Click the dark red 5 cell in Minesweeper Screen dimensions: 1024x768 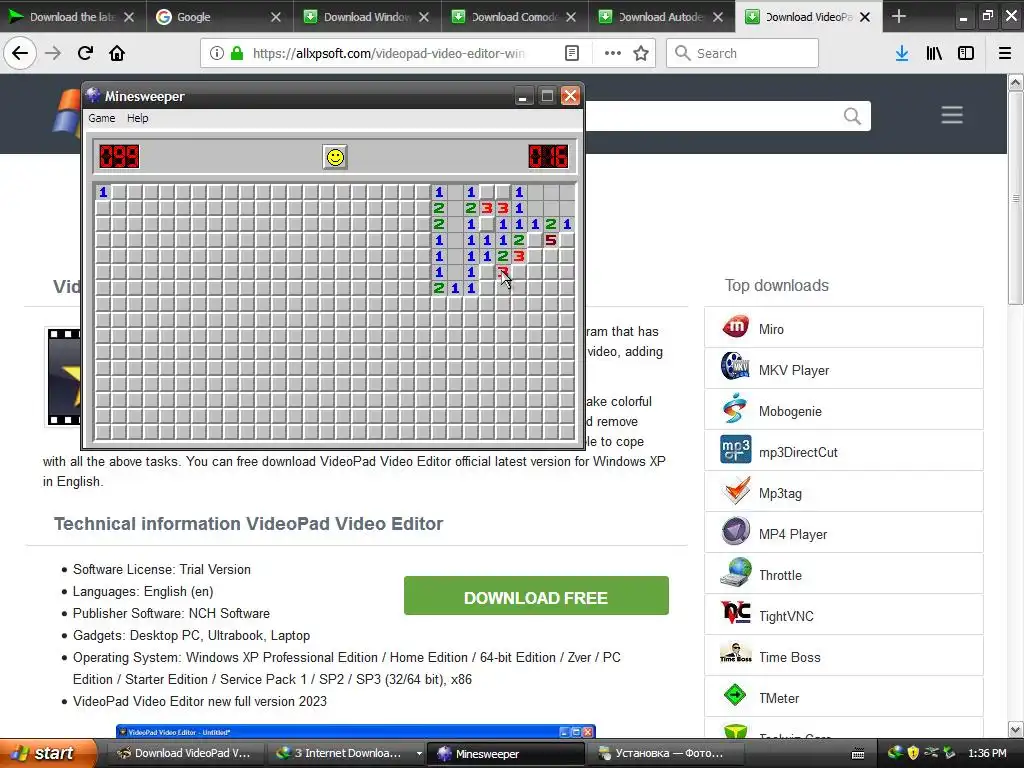coord(551,240)
